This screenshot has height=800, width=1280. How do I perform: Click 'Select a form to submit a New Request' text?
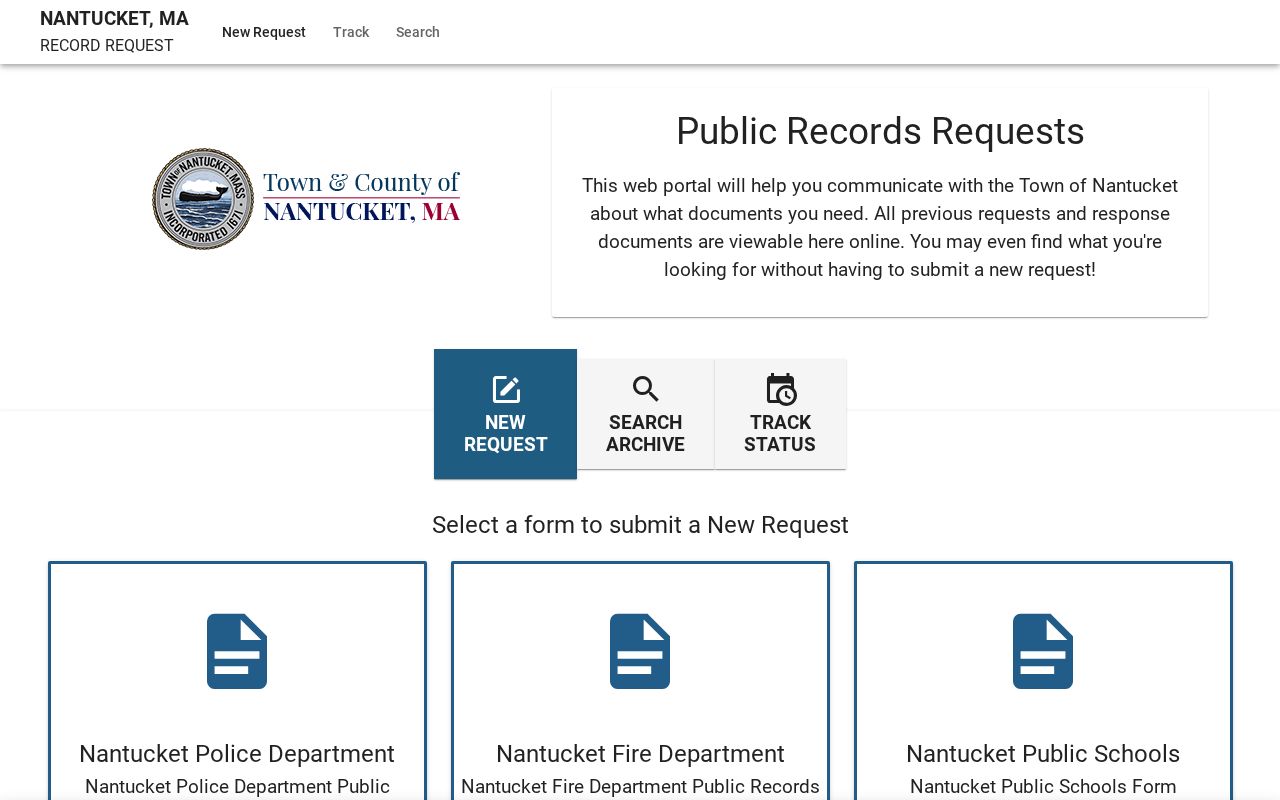pyautogui.click(x=640, y=525)
